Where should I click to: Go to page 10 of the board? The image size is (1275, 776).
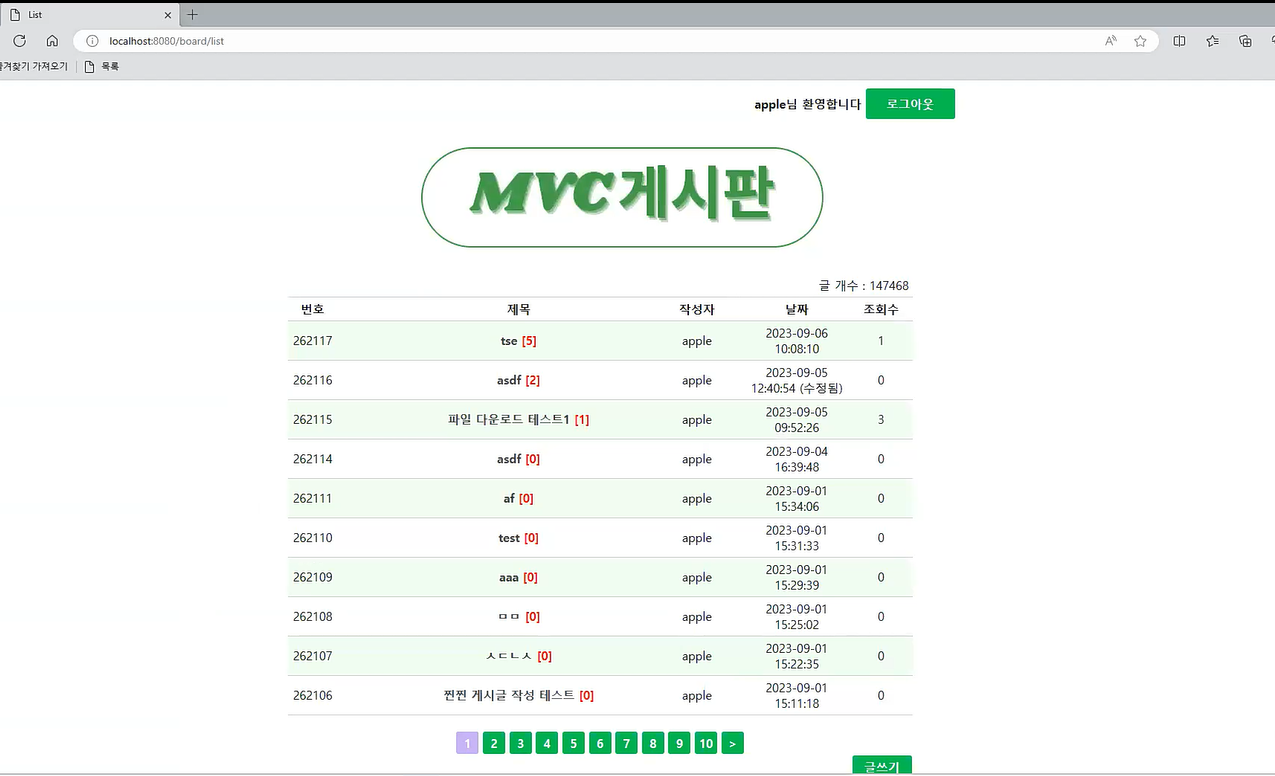(706, 743)
